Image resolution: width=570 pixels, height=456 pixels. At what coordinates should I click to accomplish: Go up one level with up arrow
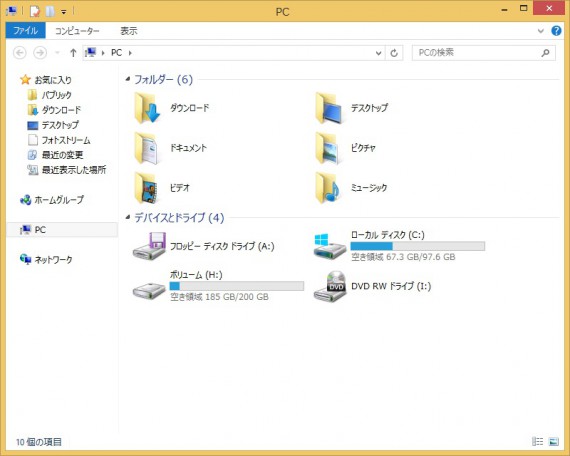[x=73, y=53]
